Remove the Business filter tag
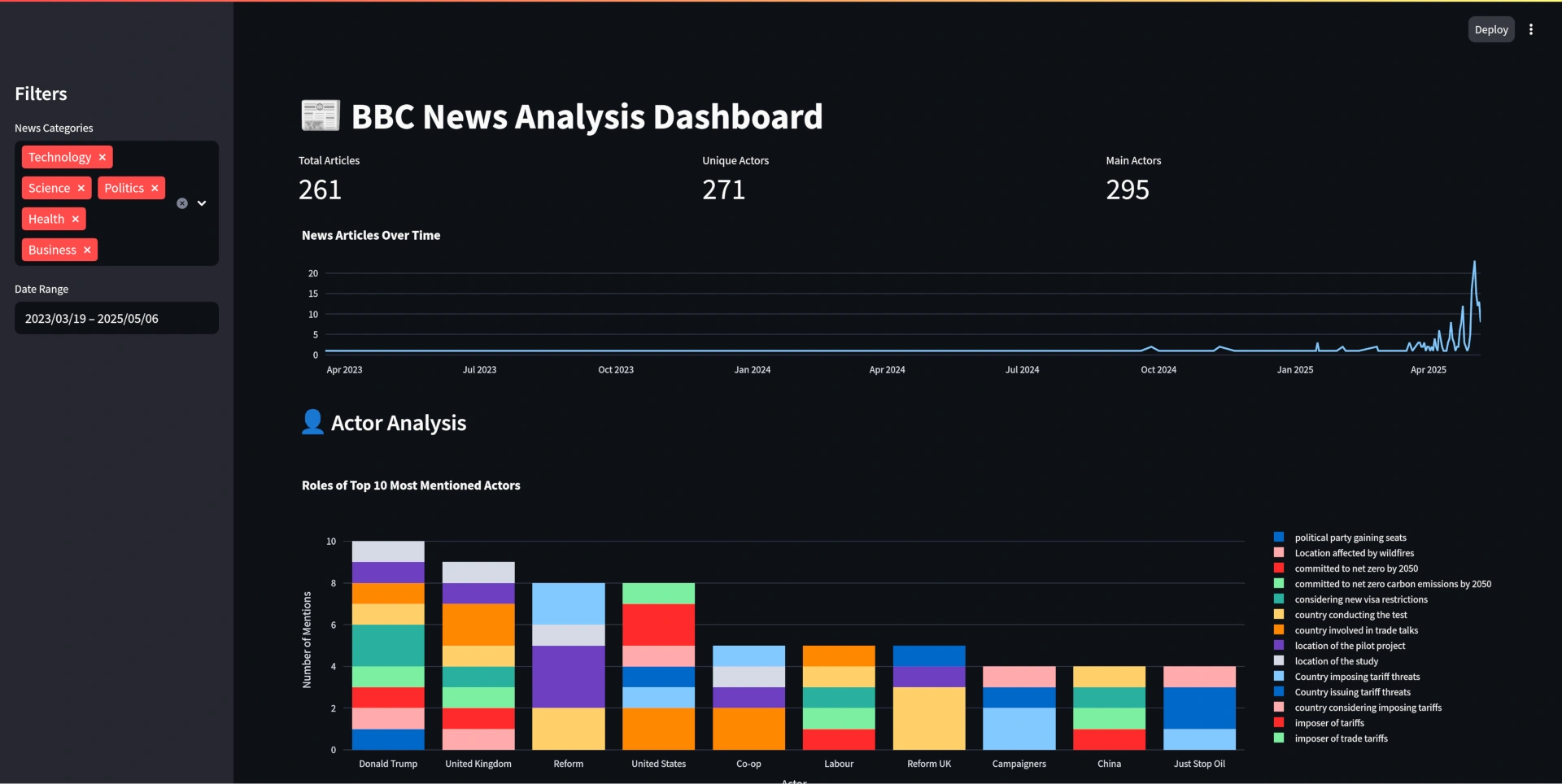The height and width of the screenshot is (784, 1562). pyautogui.click(x=86, y=250)
